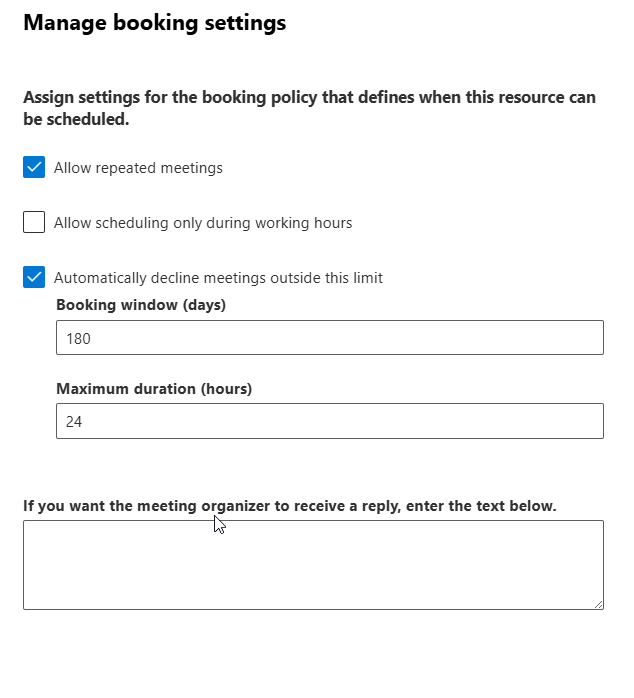Viewport: 634px width, 698px height.
Task: Focus the Maximum duration (hours) input field
Action: point(330,421)
